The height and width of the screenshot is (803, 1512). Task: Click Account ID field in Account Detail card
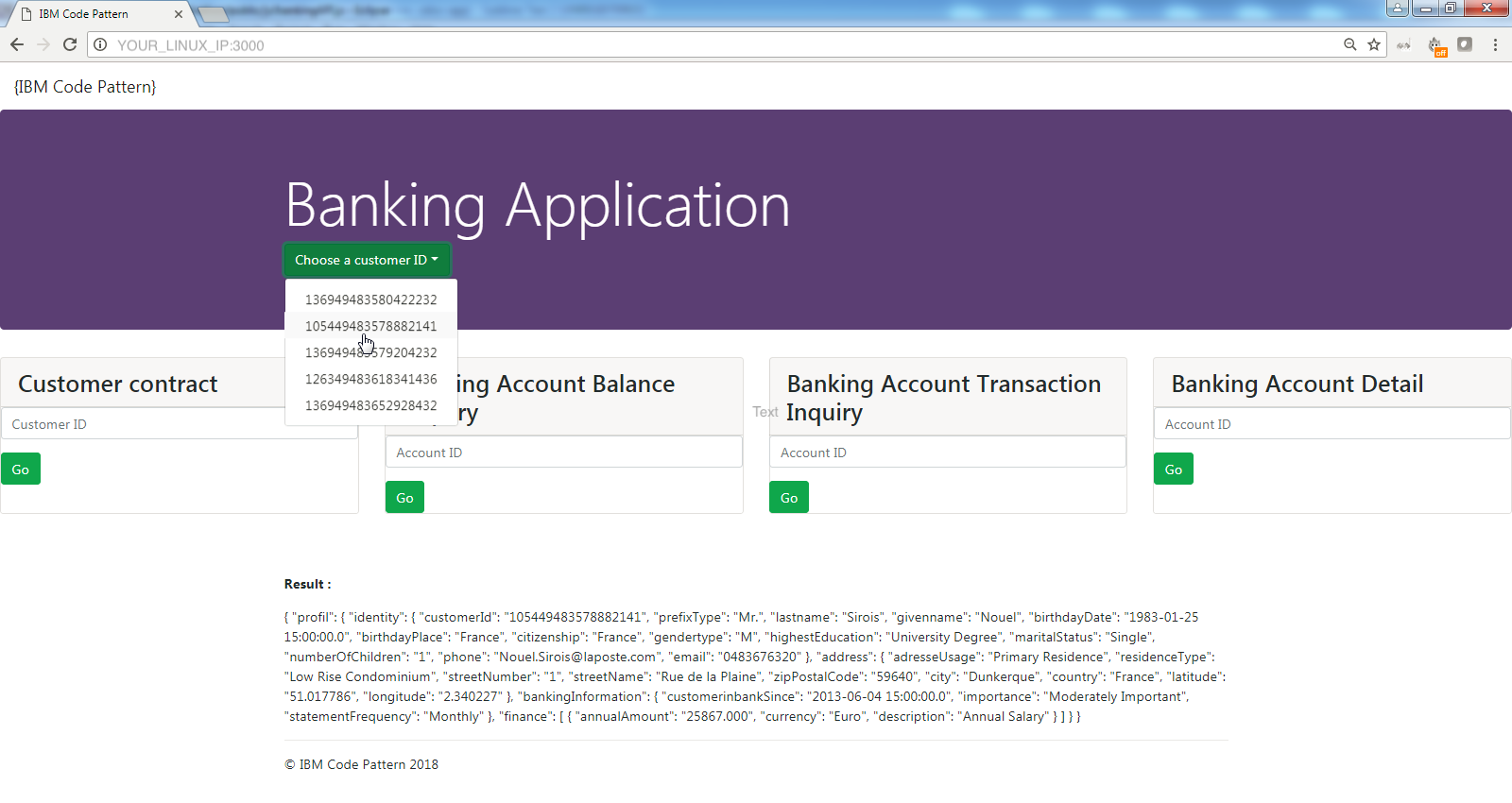(1332, 424)
